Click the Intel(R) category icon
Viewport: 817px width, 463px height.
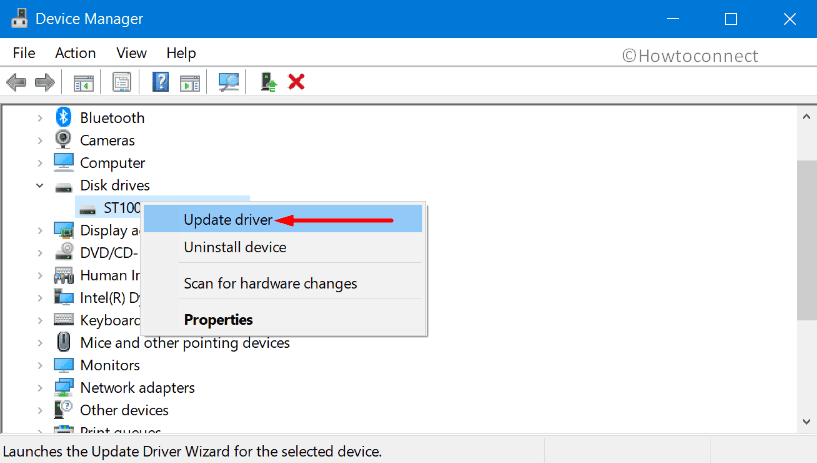[64, 297]
